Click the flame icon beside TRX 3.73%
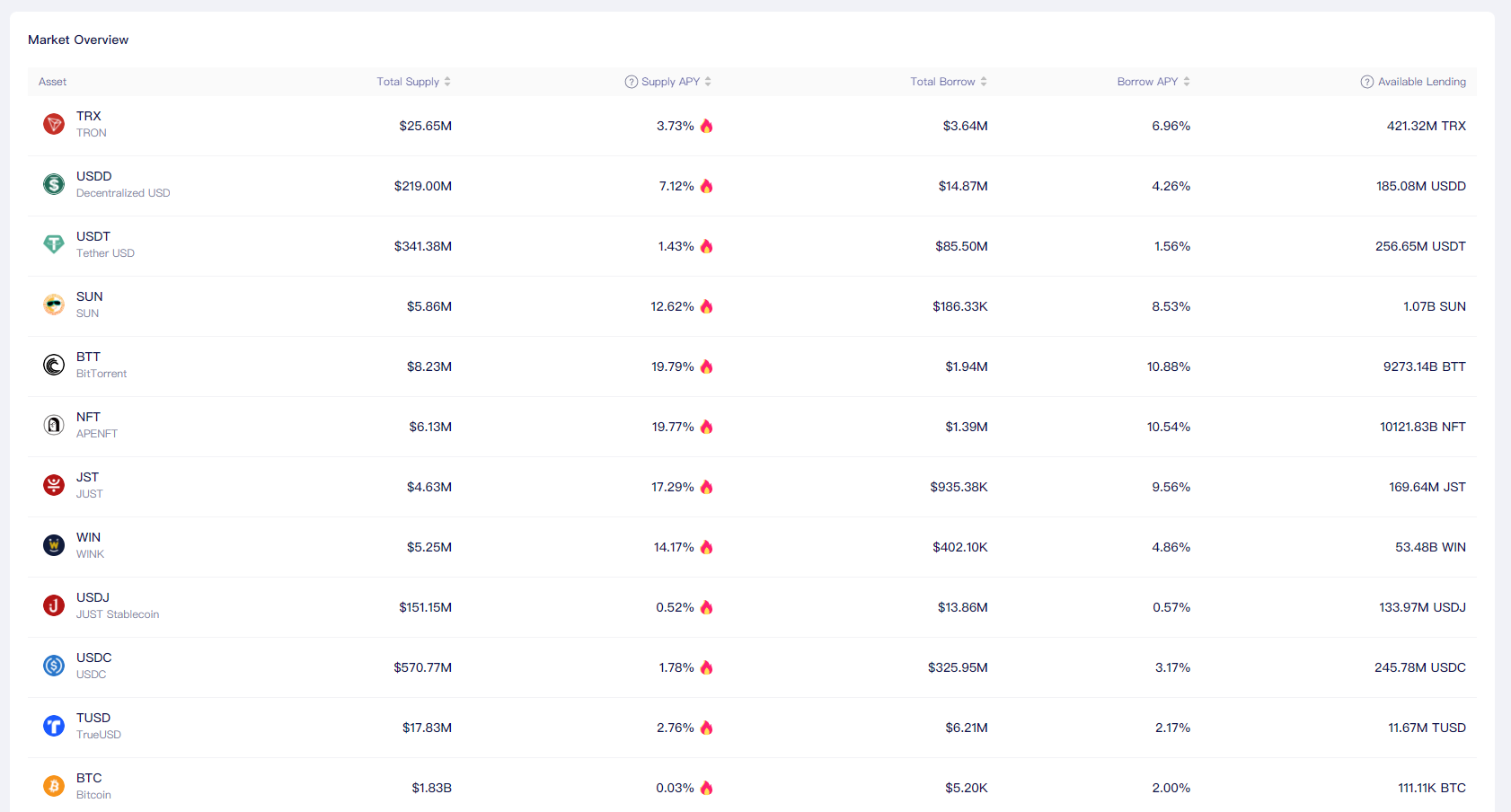This screenshot has width=1511, height=812. click(x=707, y=126)
